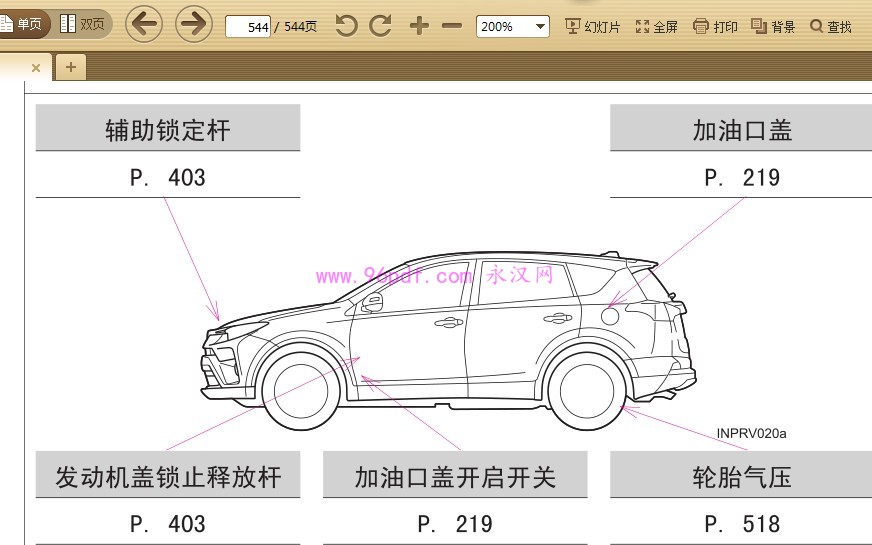Click P. 219 under 加油口盖开启开关
This screenshot has width=872, height=545.
455,524
